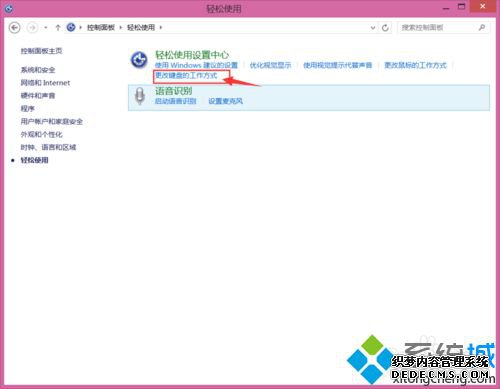Click the search magnifier icon

[482, 28]
